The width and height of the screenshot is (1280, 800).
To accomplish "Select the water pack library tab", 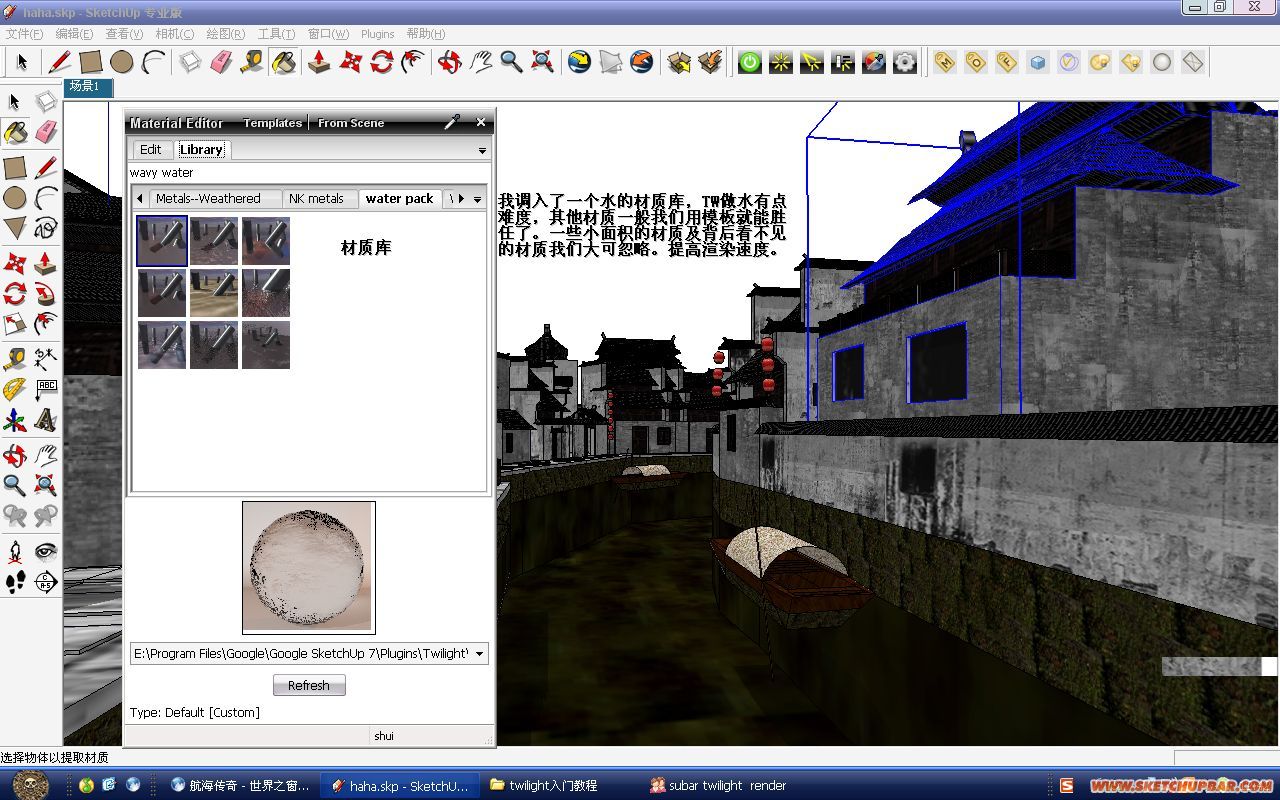I will [x=399, y=198].
